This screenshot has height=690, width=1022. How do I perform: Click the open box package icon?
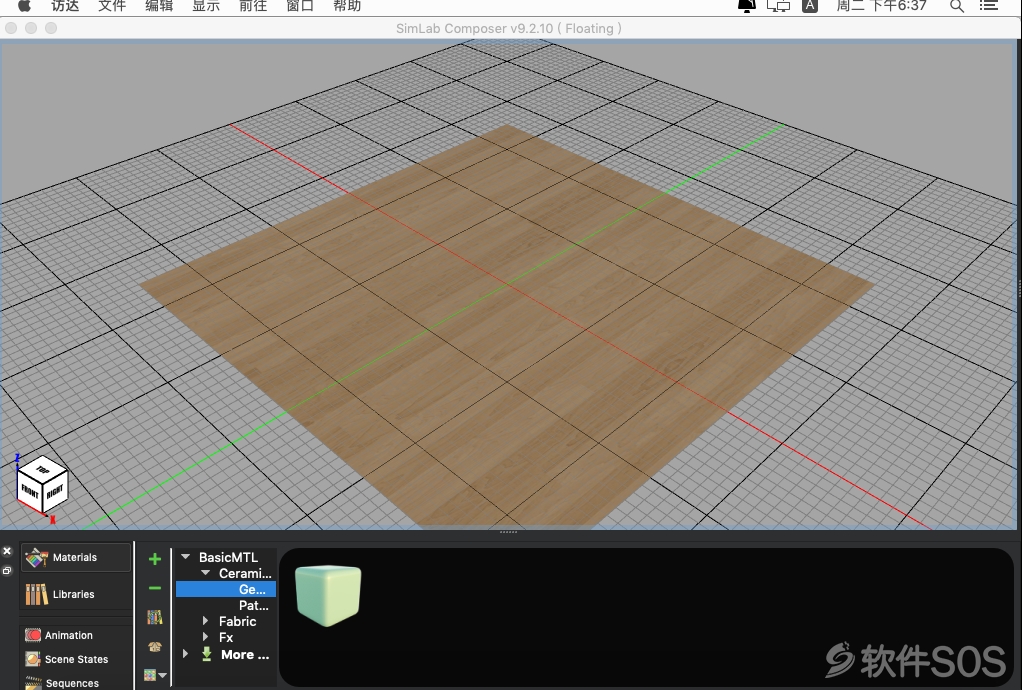coord(154,646)
